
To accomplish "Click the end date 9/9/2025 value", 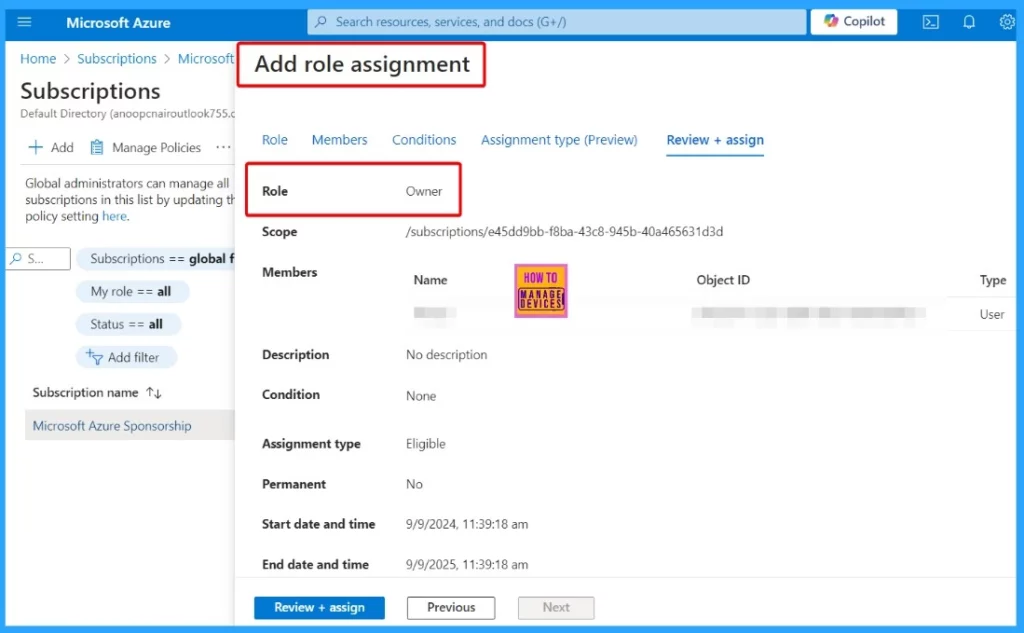I will click(x=467, y=564).
